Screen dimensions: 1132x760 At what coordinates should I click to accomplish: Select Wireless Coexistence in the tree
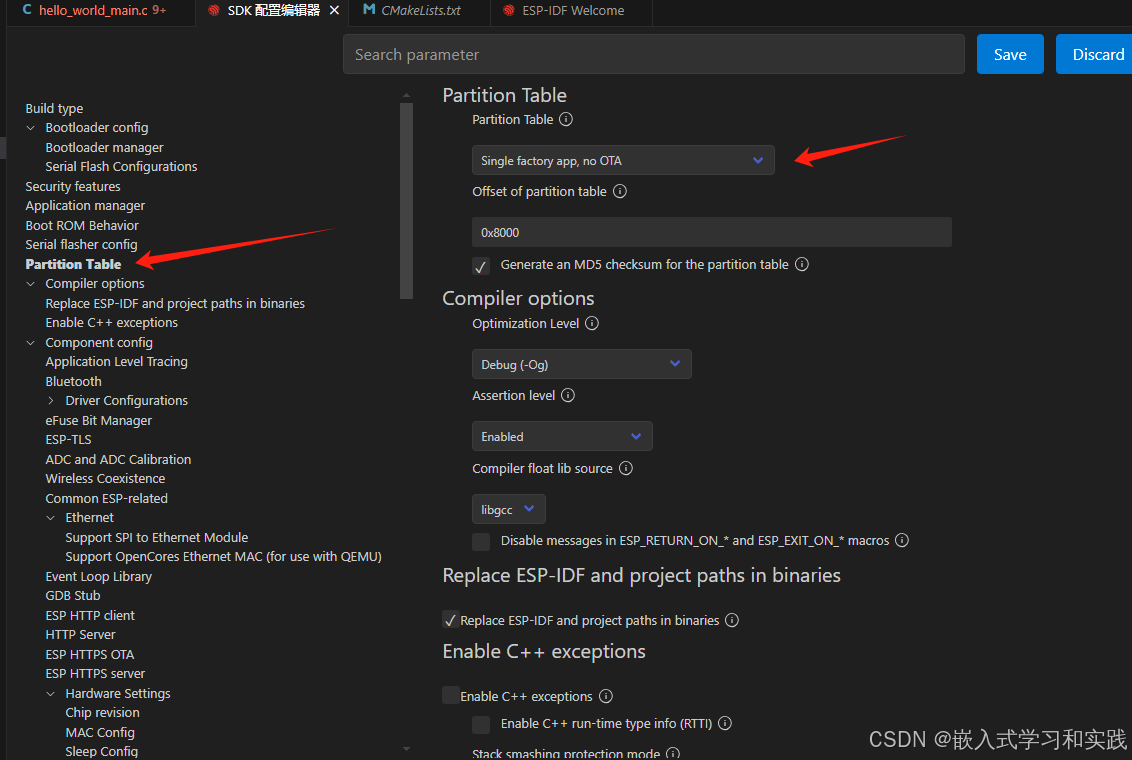click(x=105, y=479)
